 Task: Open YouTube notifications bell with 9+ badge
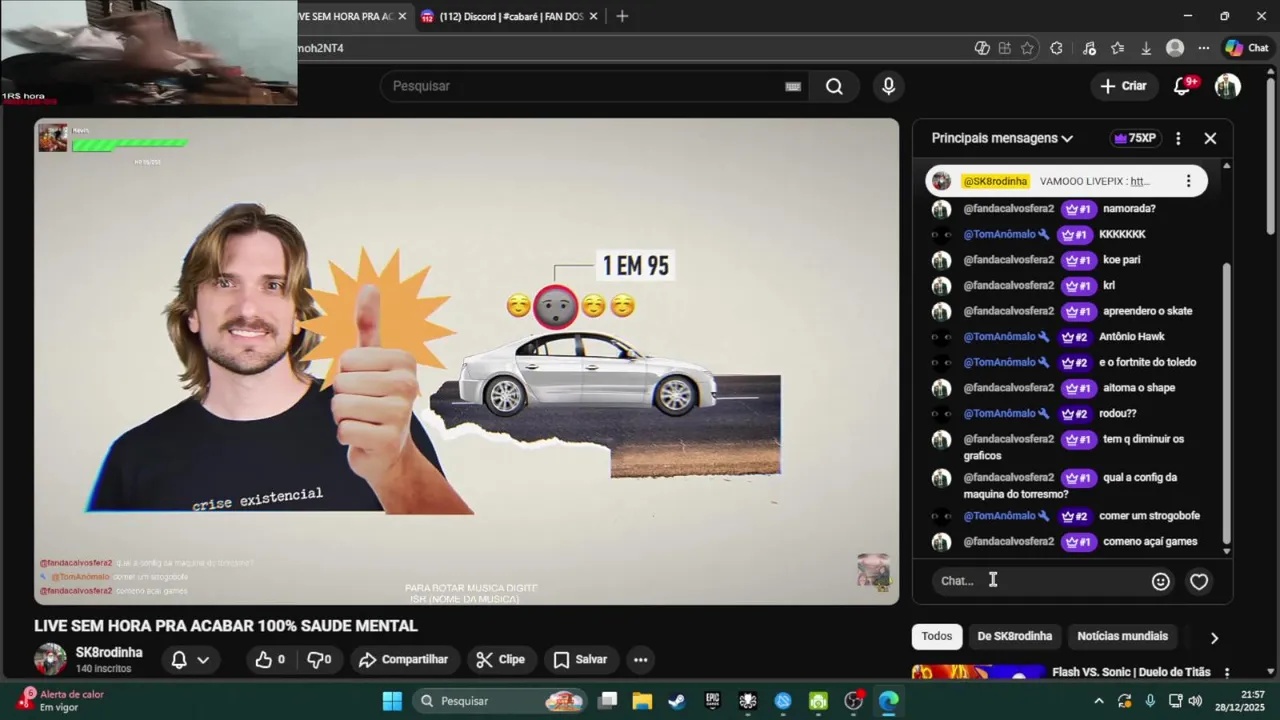(1182, 86)
